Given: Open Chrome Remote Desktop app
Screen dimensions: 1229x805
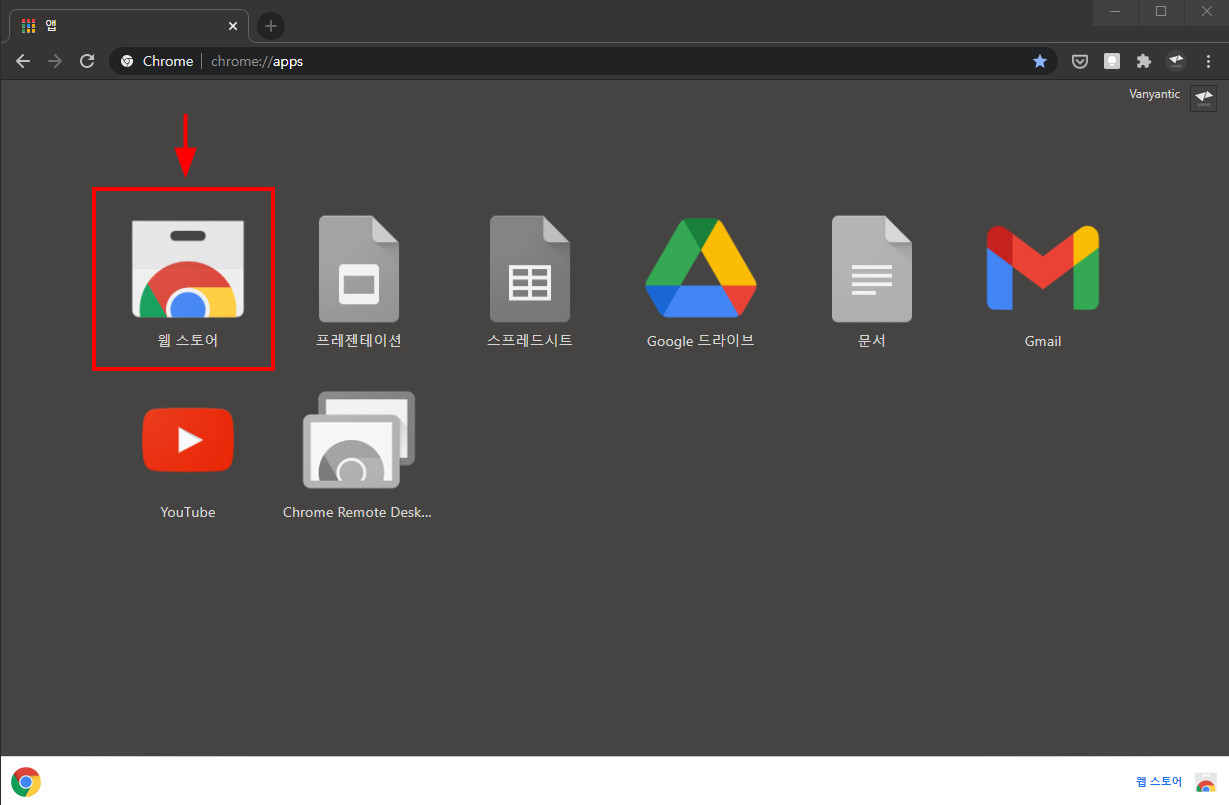Looking at the screenshot, I should click(x=358, y=439).
